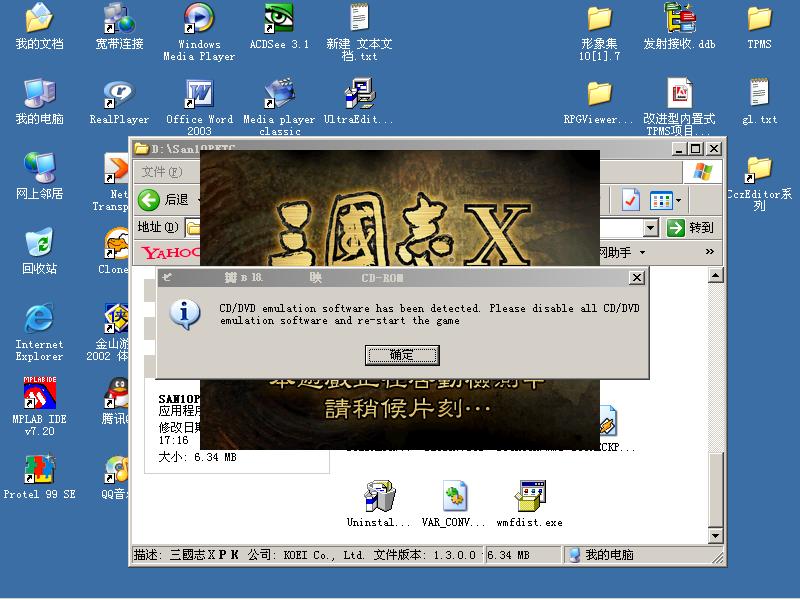Open the Office Word 2003 shortcut
The image size is (800, 600).
point(199,95)
